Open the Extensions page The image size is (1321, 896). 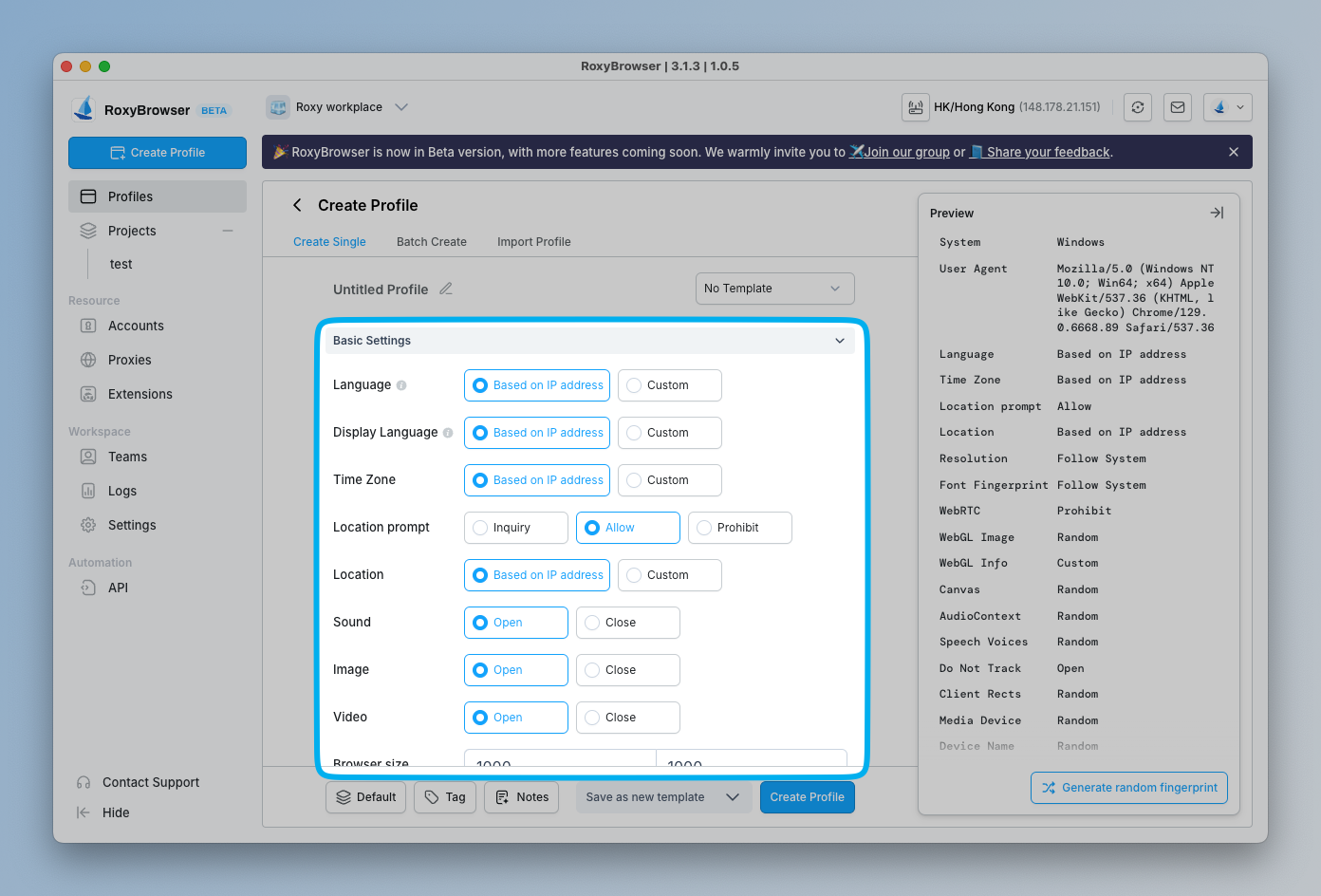[x=140, y=394]
